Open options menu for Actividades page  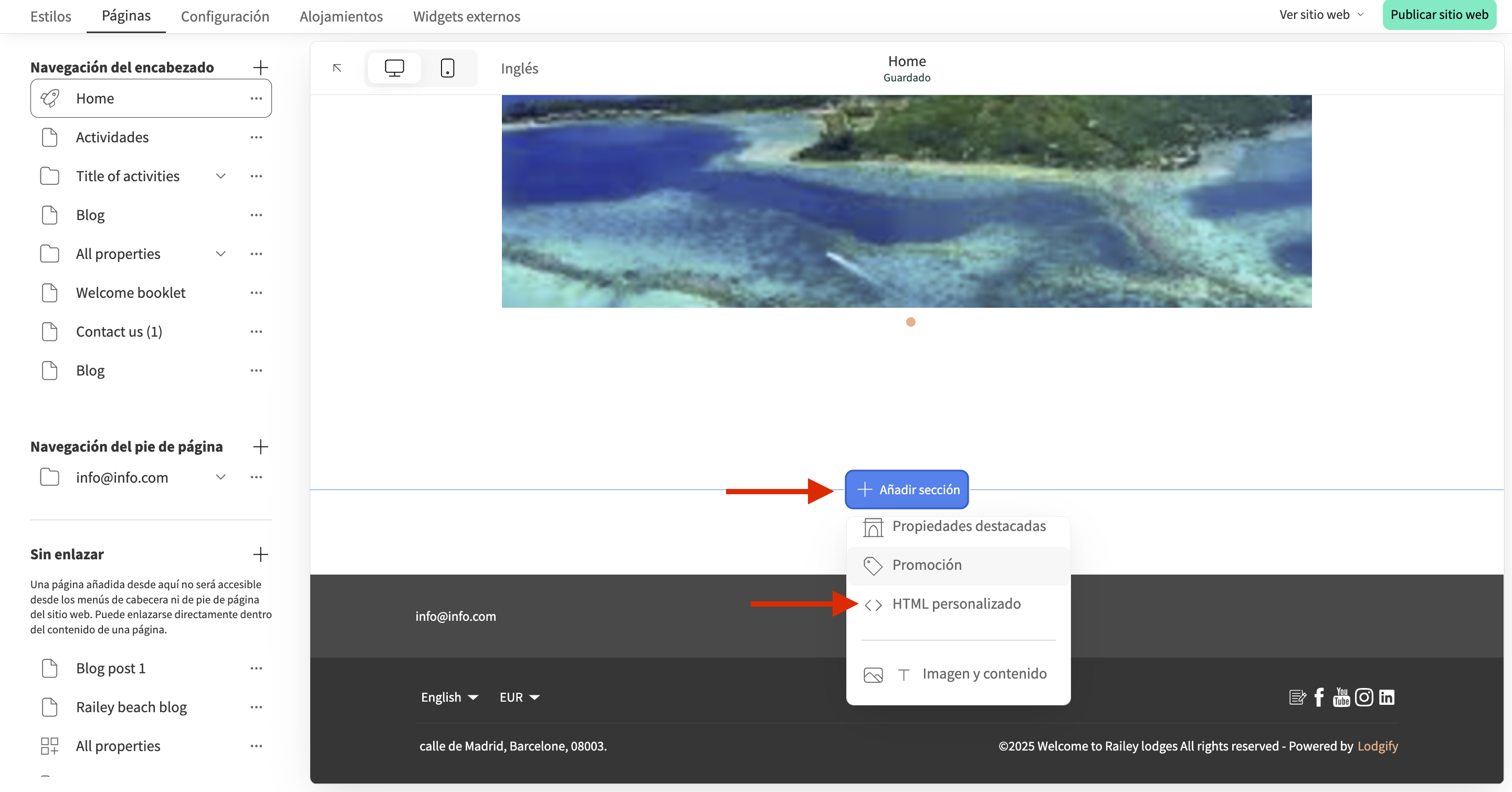(x=256, y=138)
